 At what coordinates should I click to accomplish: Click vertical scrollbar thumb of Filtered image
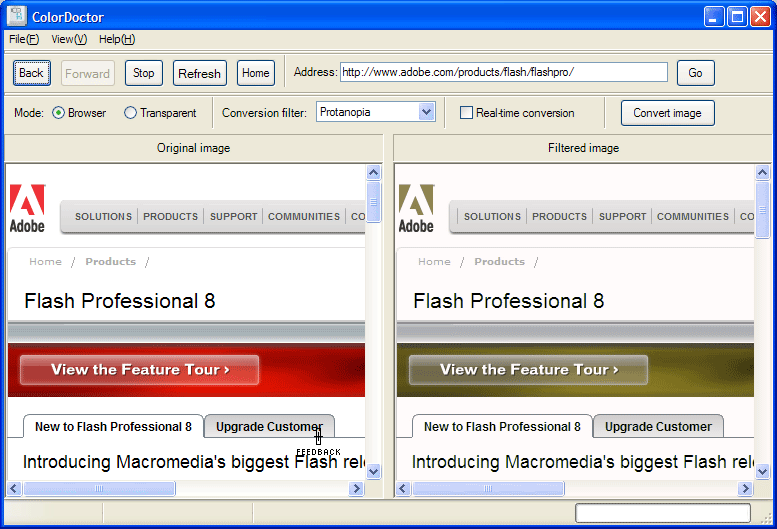click(x=763, y=210)
